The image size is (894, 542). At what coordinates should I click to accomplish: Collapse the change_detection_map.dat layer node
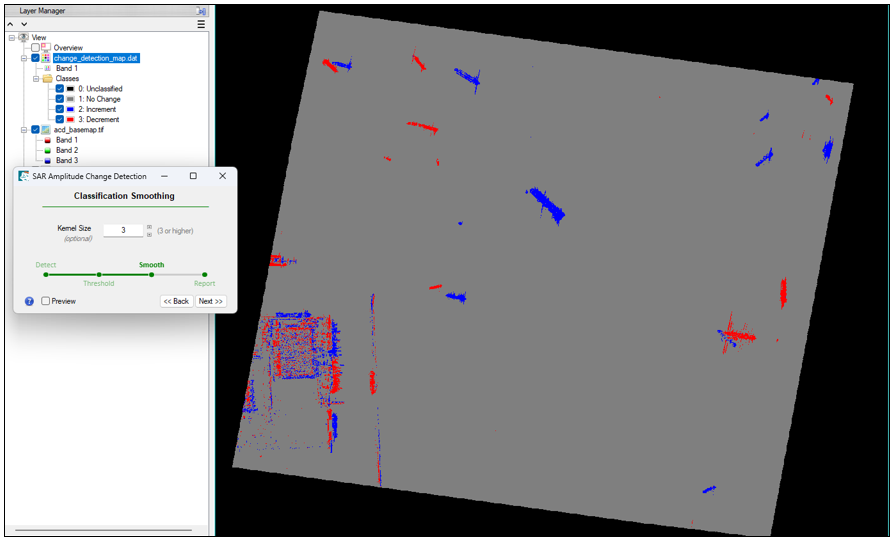pyautogui.click(x=23, y=58)
